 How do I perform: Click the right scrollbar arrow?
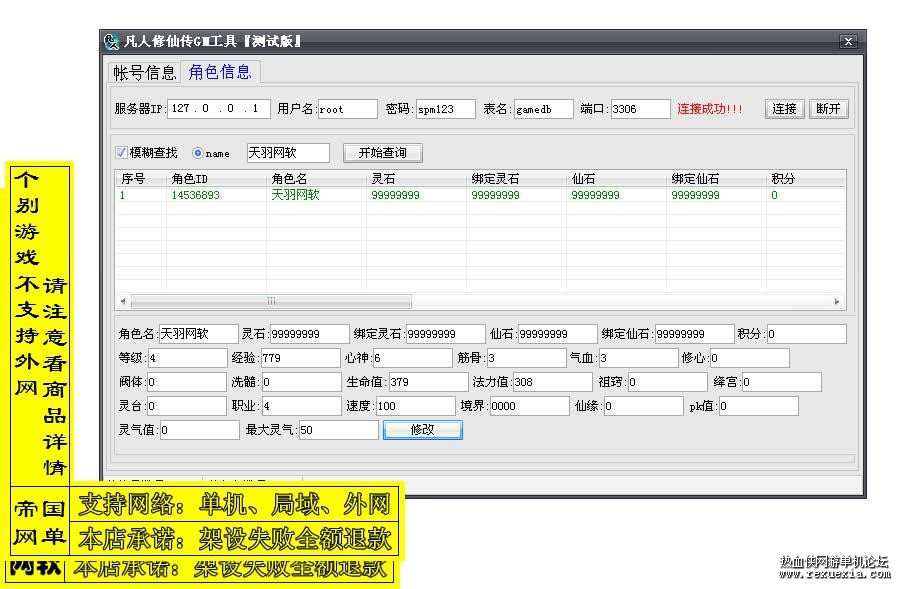coord(837,301)
